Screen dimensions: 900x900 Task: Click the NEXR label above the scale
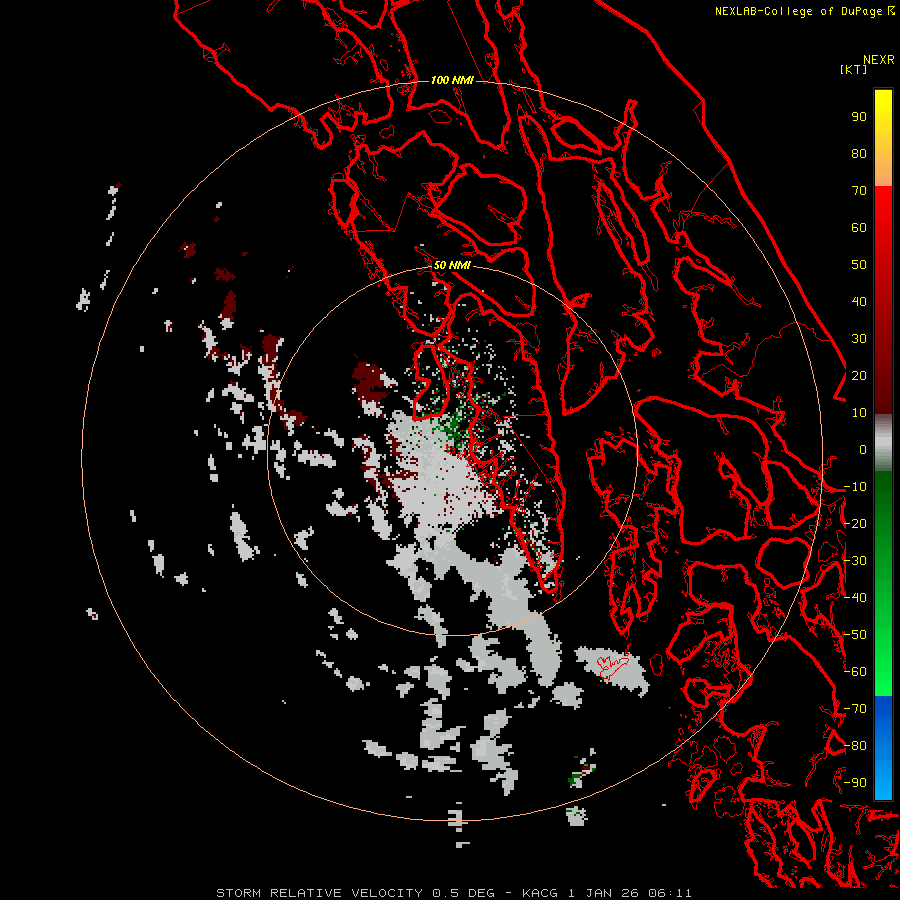click(878, 60)
